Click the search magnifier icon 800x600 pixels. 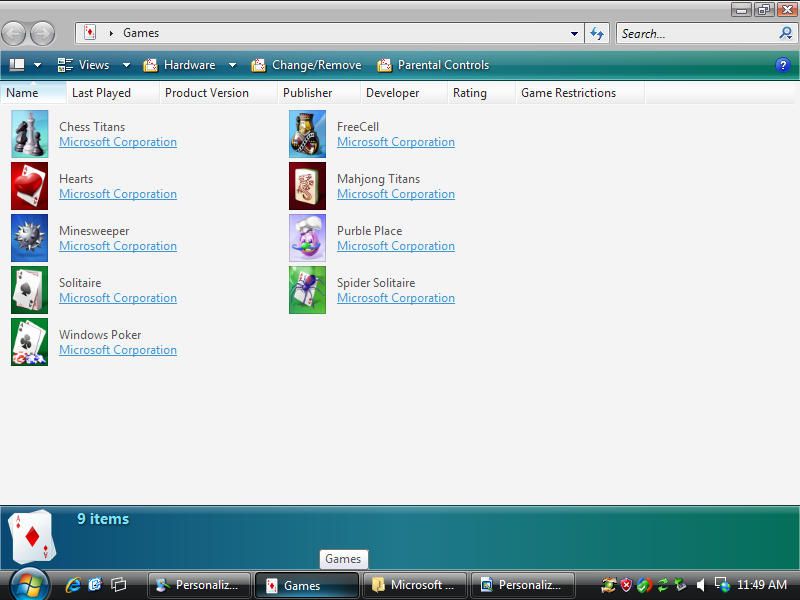tap(786, 33)
